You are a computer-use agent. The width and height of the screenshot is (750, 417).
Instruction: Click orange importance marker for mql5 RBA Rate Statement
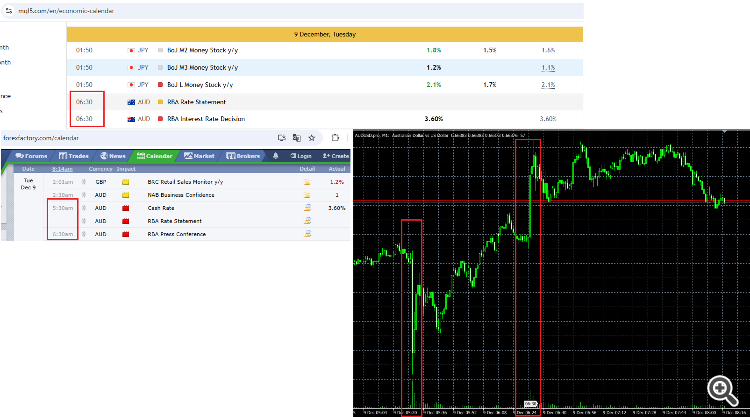[160, 102]
